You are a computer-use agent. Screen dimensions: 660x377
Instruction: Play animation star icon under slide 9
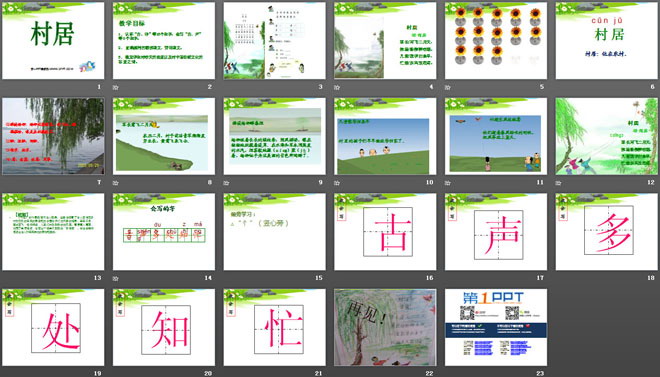coord(226,183)
